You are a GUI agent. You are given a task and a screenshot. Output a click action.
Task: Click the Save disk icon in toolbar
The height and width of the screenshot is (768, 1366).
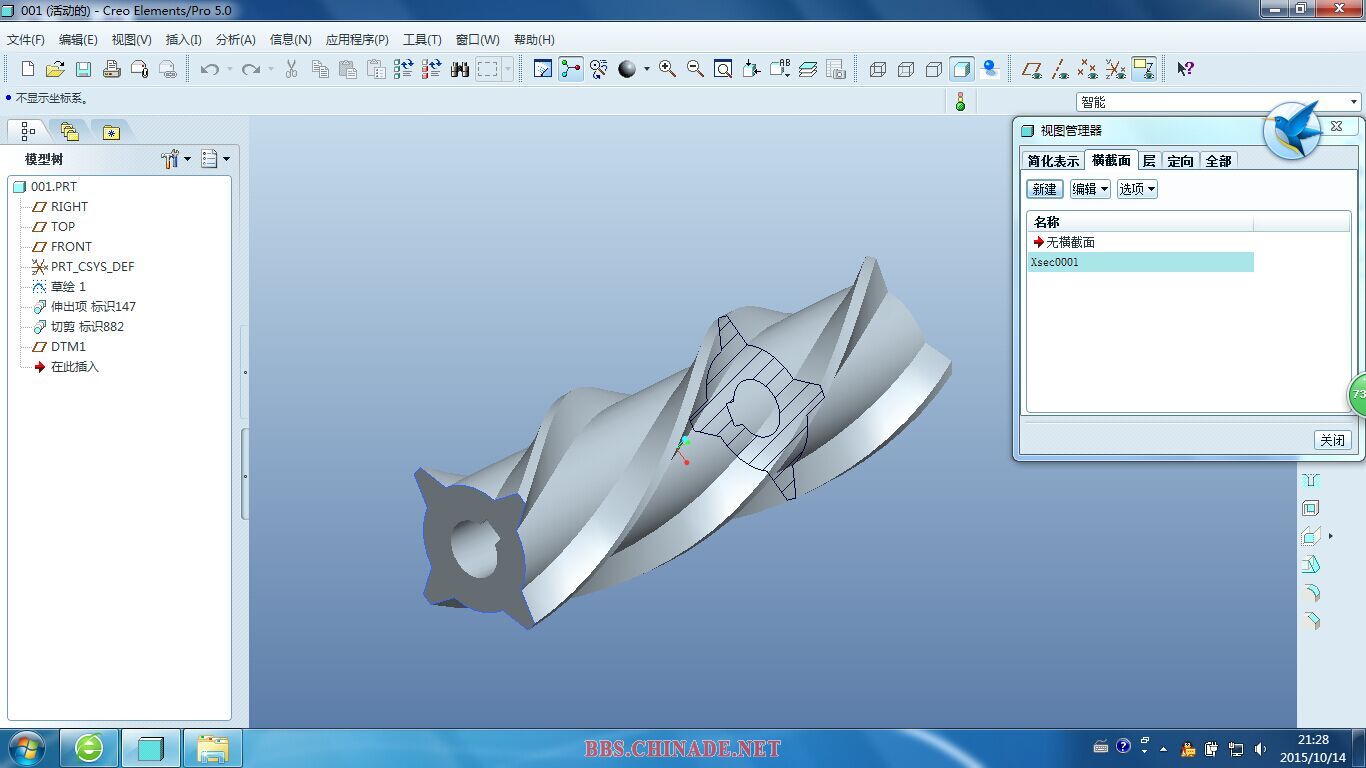tap(83, 69)
